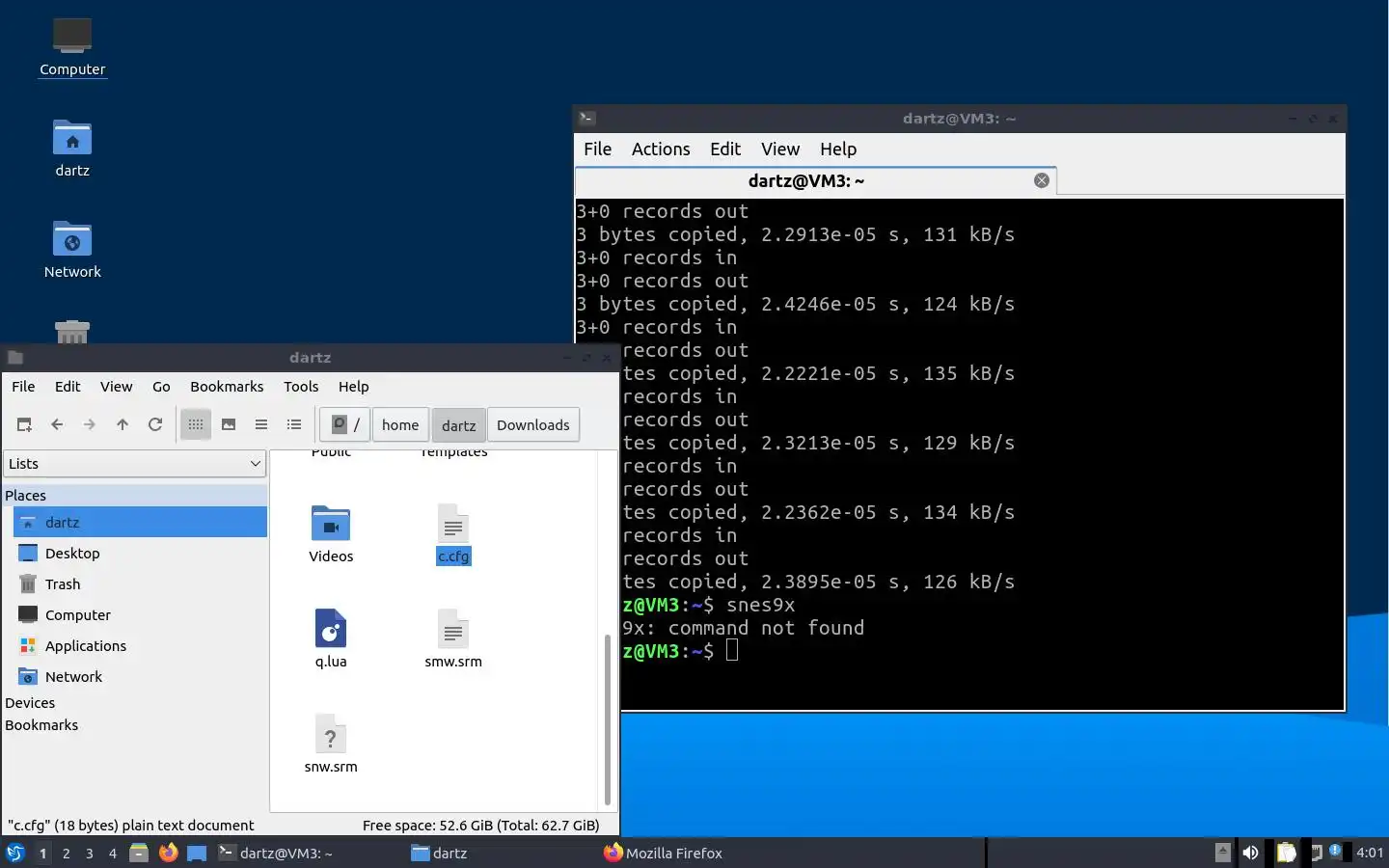Launch Firefox from panel quick launch
Viewport: 1389px width, 868px height.
169,853
